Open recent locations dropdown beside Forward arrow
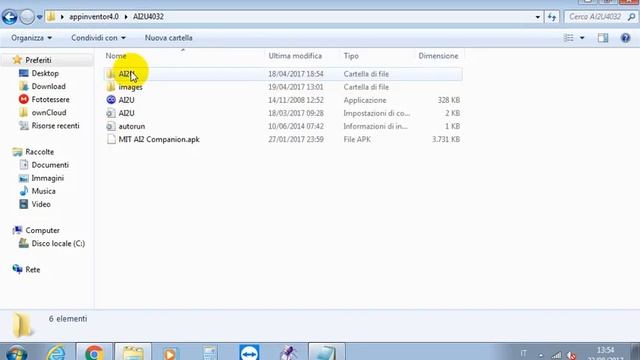This screenshot has width=640, height=360. pos(39,17)
